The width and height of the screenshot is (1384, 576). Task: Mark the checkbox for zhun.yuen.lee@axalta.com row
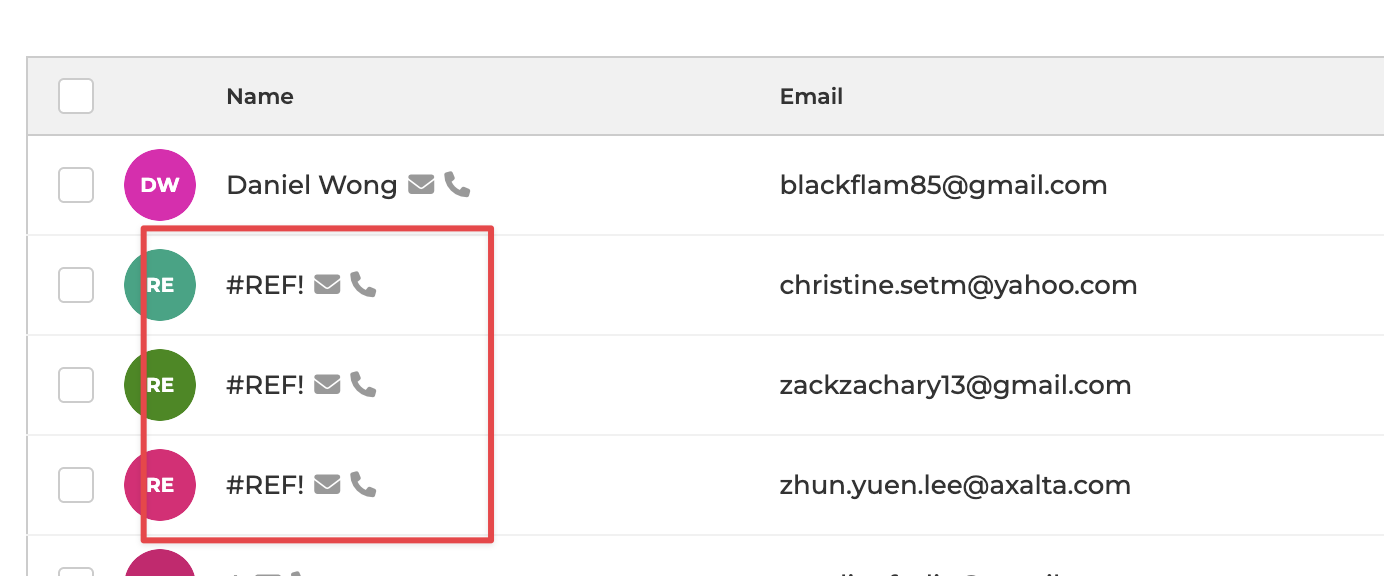(x=76, y=485)
